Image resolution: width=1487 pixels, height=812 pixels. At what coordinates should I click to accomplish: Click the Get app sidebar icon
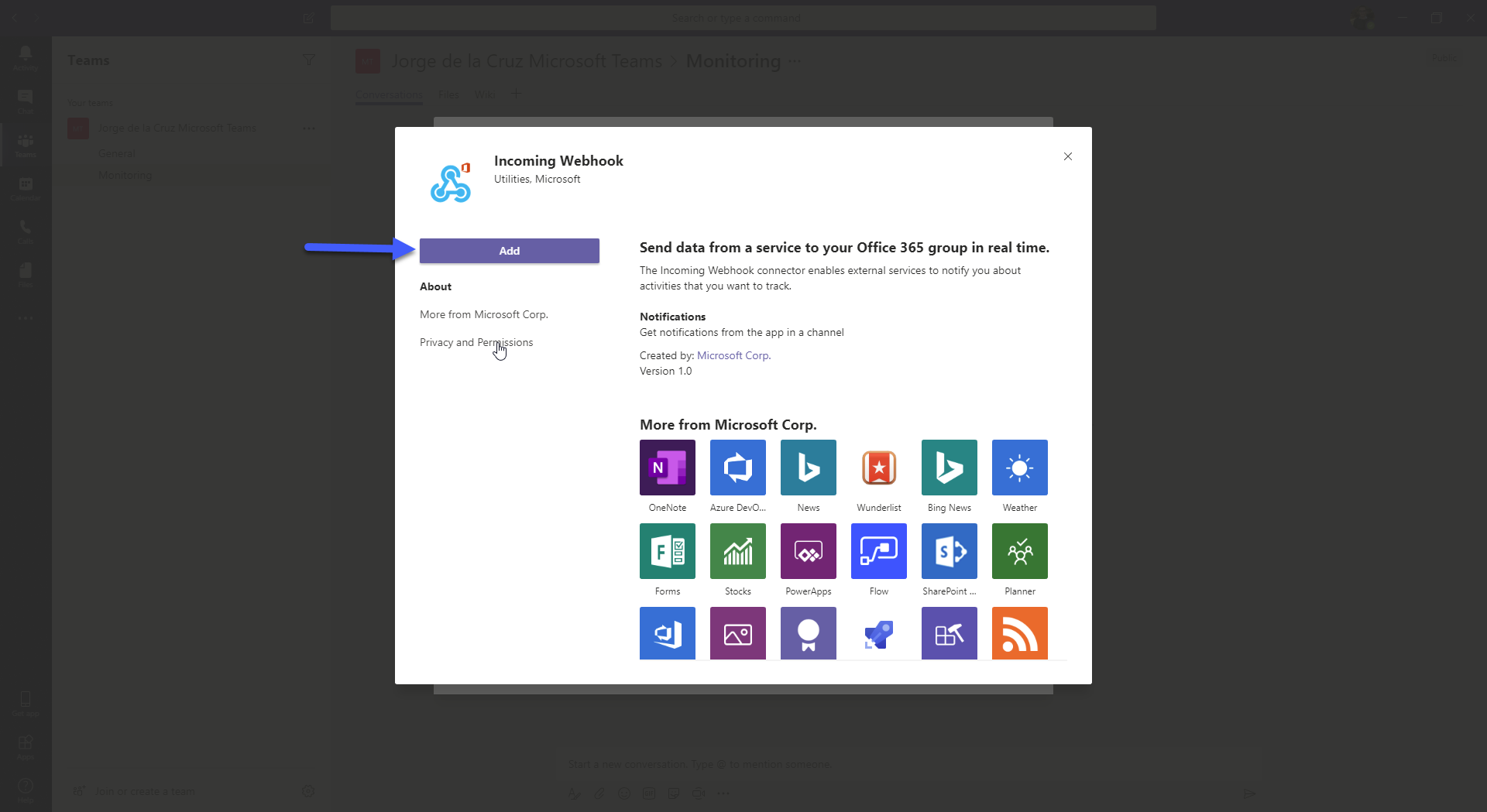tap(26, 704)
